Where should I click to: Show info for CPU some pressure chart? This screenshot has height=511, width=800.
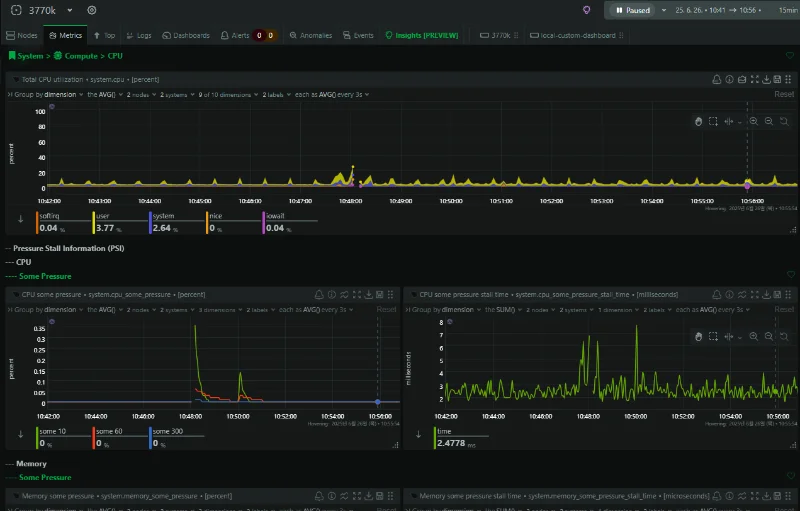(x=332, y=295)
